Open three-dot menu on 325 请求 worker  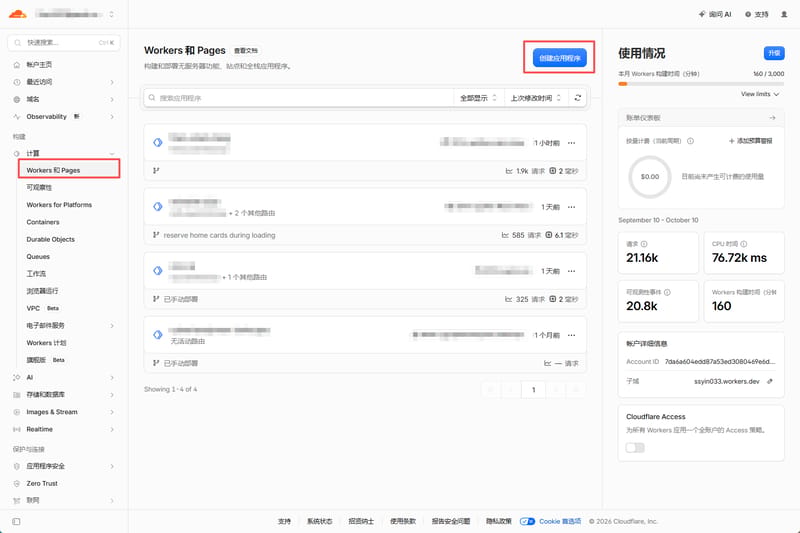571,271
